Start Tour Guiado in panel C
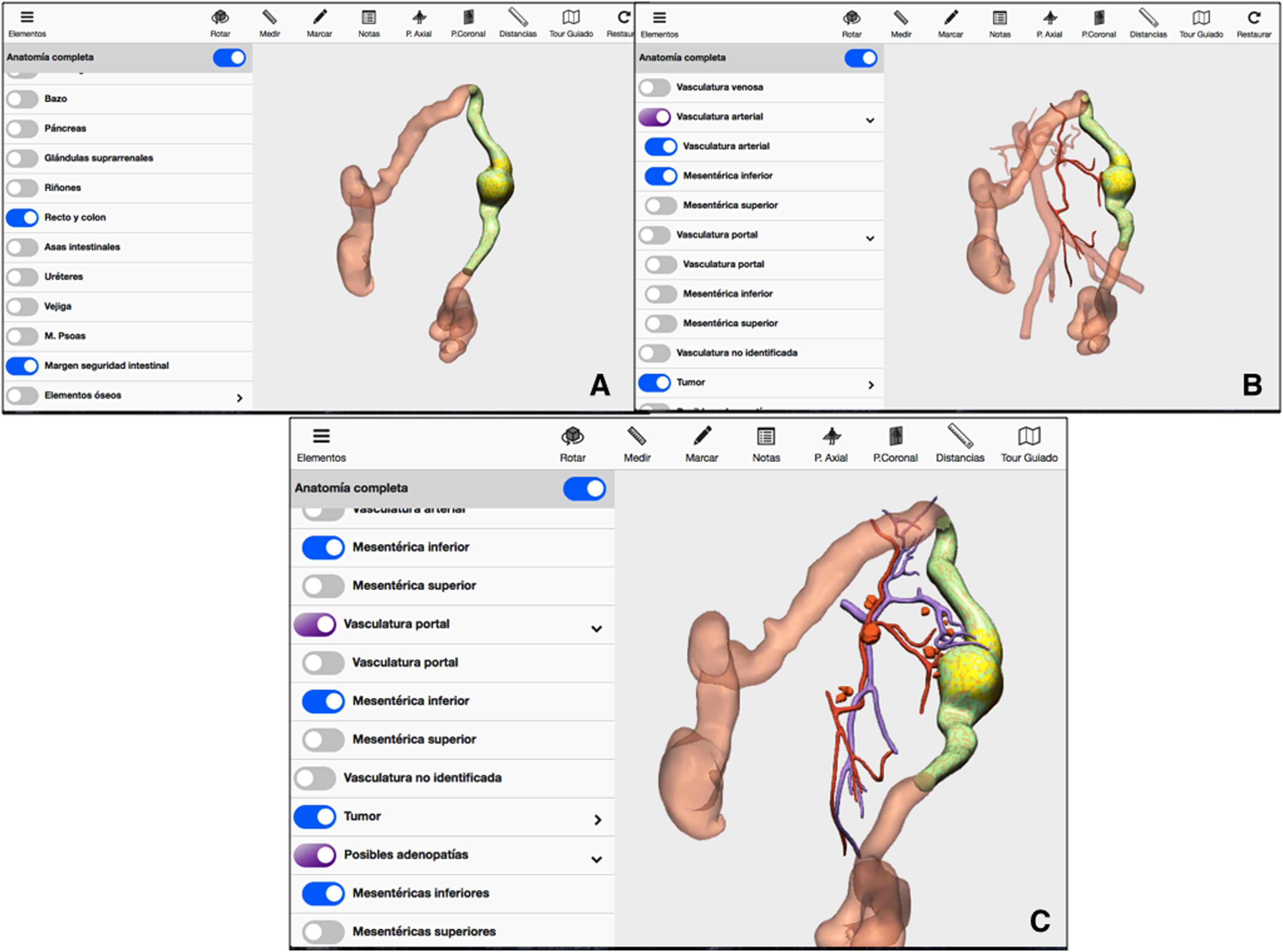Screen dimensions: 1283x952 point(1029,437)
